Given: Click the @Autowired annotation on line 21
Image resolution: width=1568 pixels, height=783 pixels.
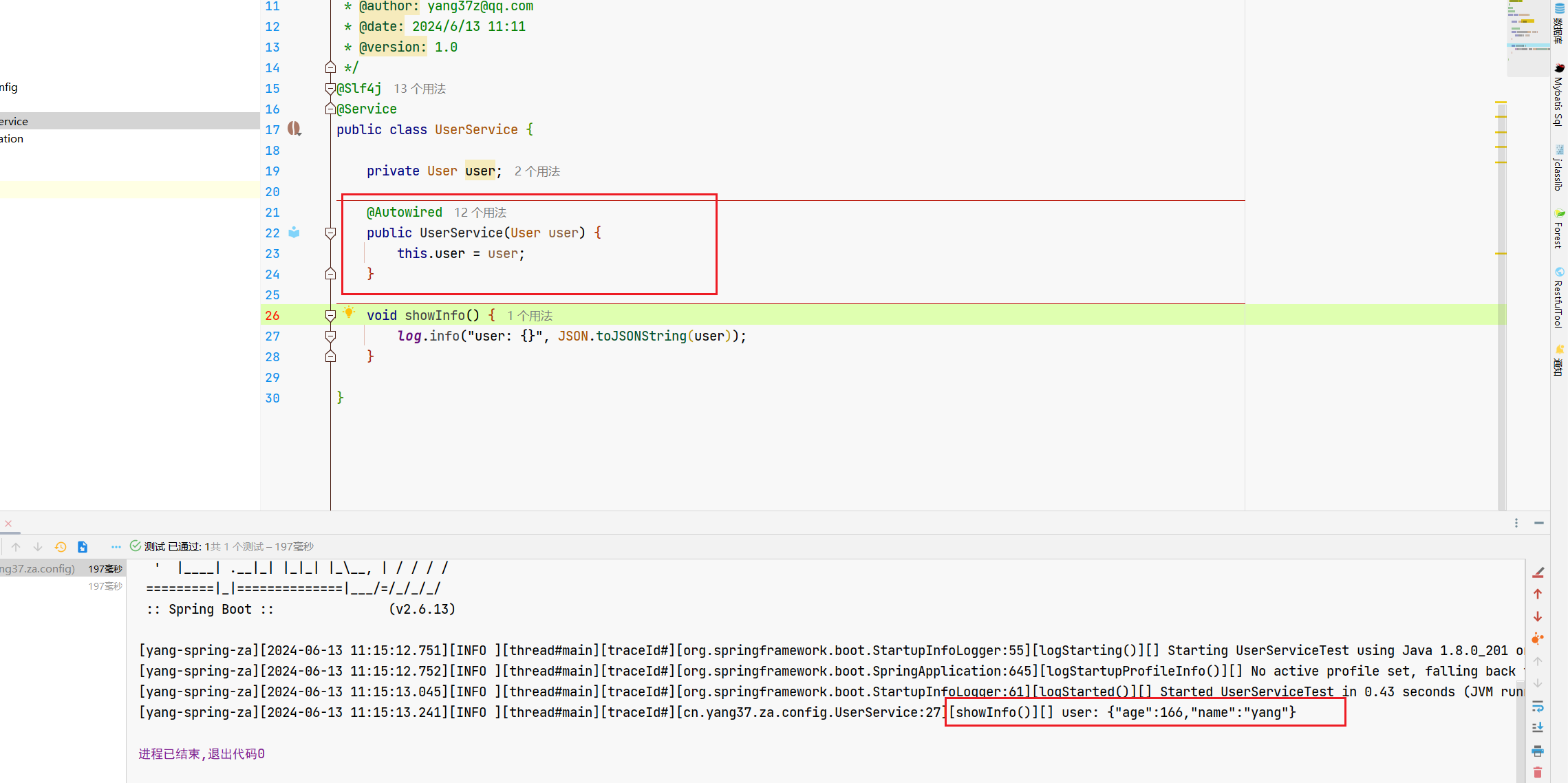Looking at the screenshot, I should coord(405,212).
